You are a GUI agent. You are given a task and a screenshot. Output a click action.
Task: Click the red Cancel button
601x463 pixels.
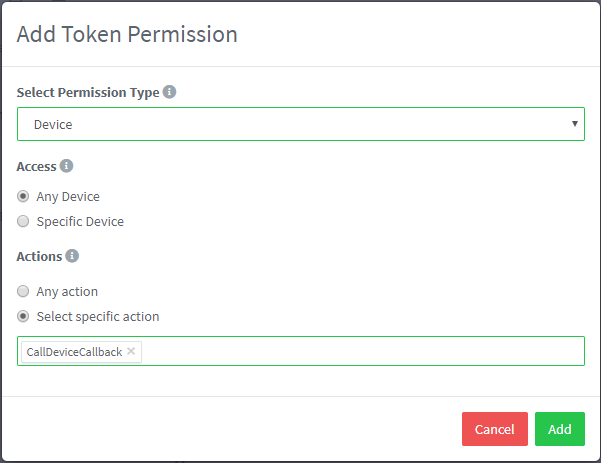coord(495,429)
